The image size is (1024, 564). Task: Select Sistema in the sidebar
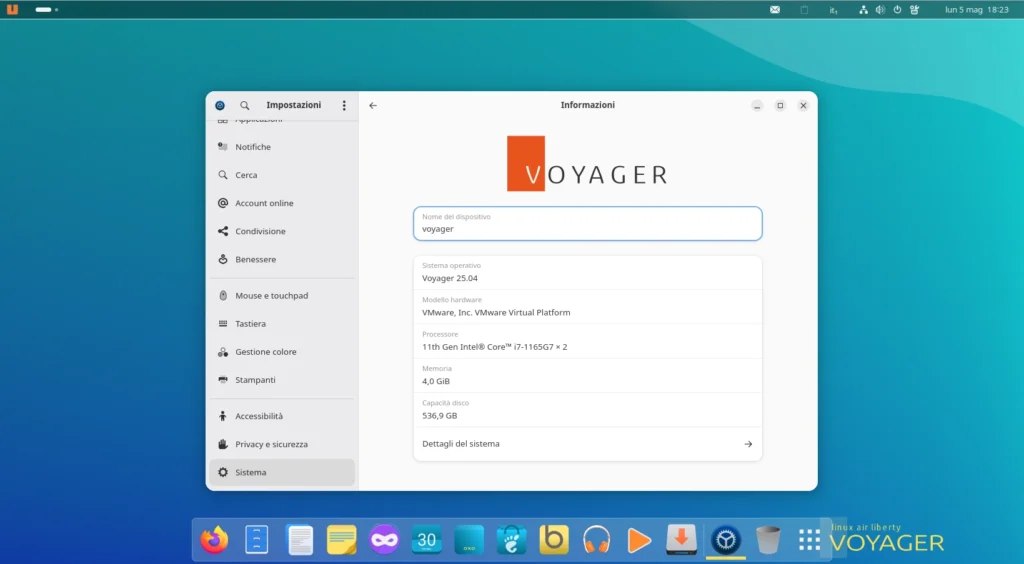click(x=282, y=472)
